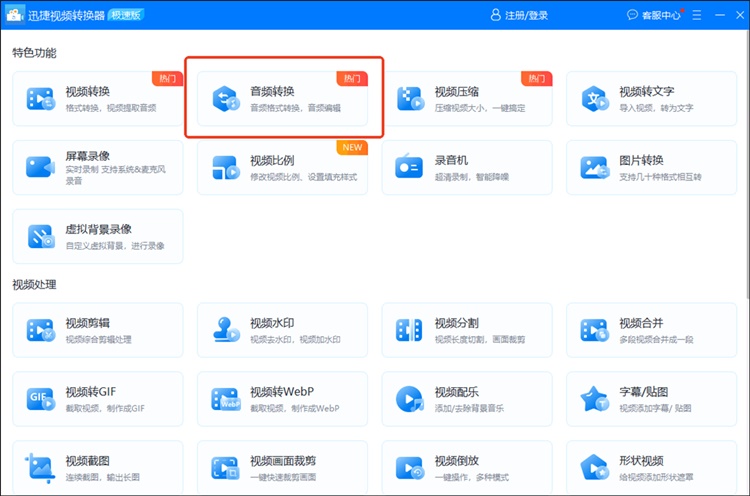The image size is (750, 496).
Task: Click the 形状视频 title text
Action: coord(641,461)
